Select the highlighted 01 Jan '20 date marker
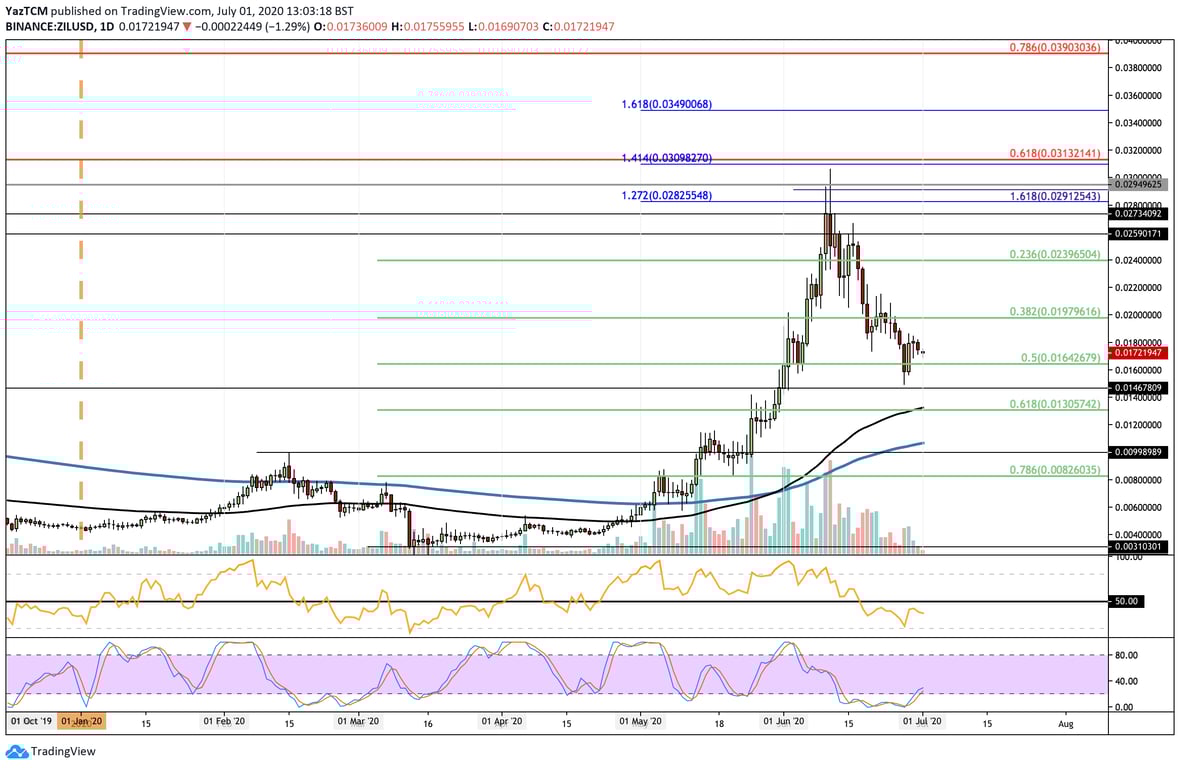The width and height of the screenshot is (1180, 768). coord(79,720)
